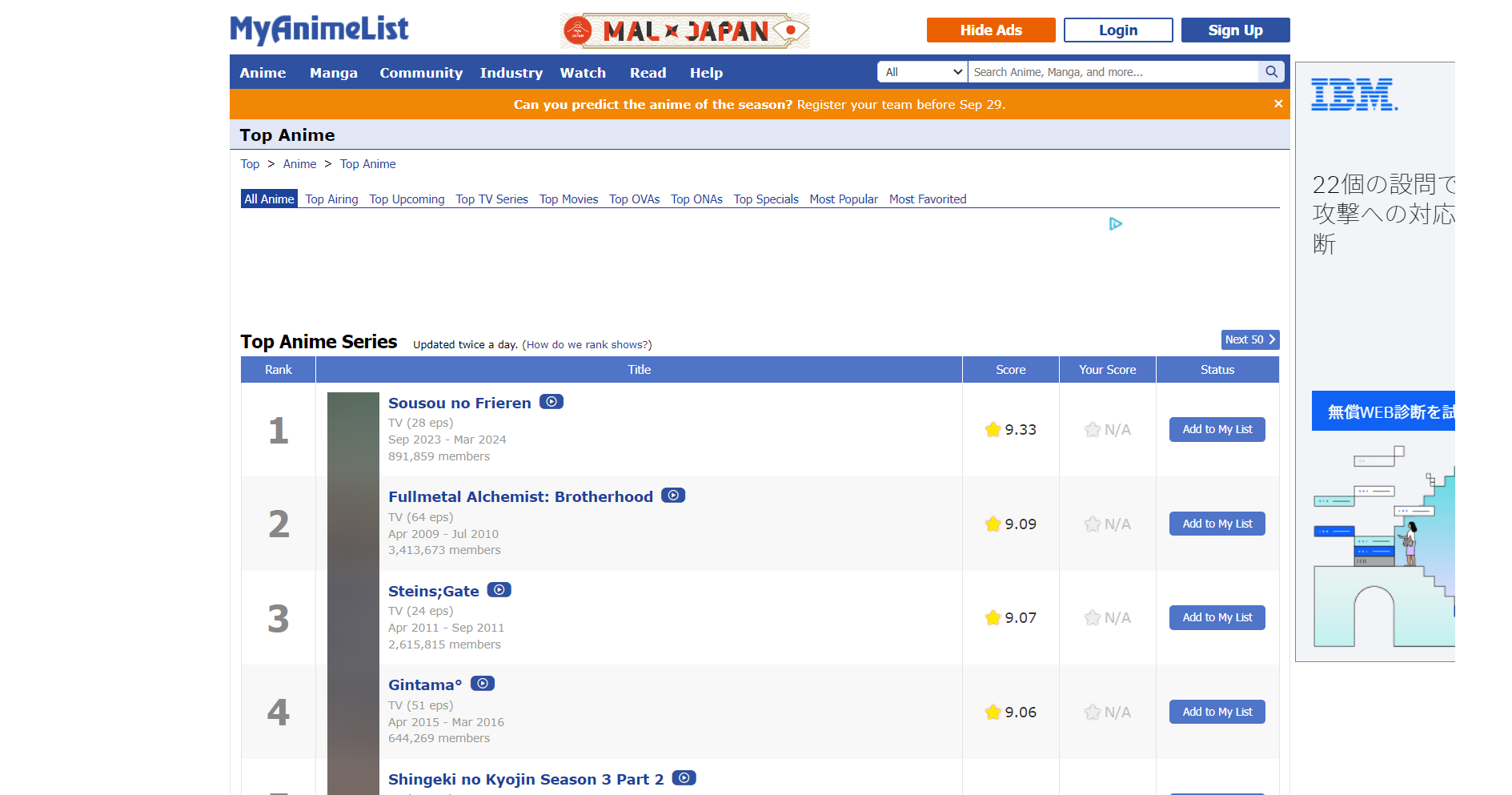This screenshot has width=1512, height=795.
Task: Open the Sousou no Frieren title link
Action: click(459, 404)
